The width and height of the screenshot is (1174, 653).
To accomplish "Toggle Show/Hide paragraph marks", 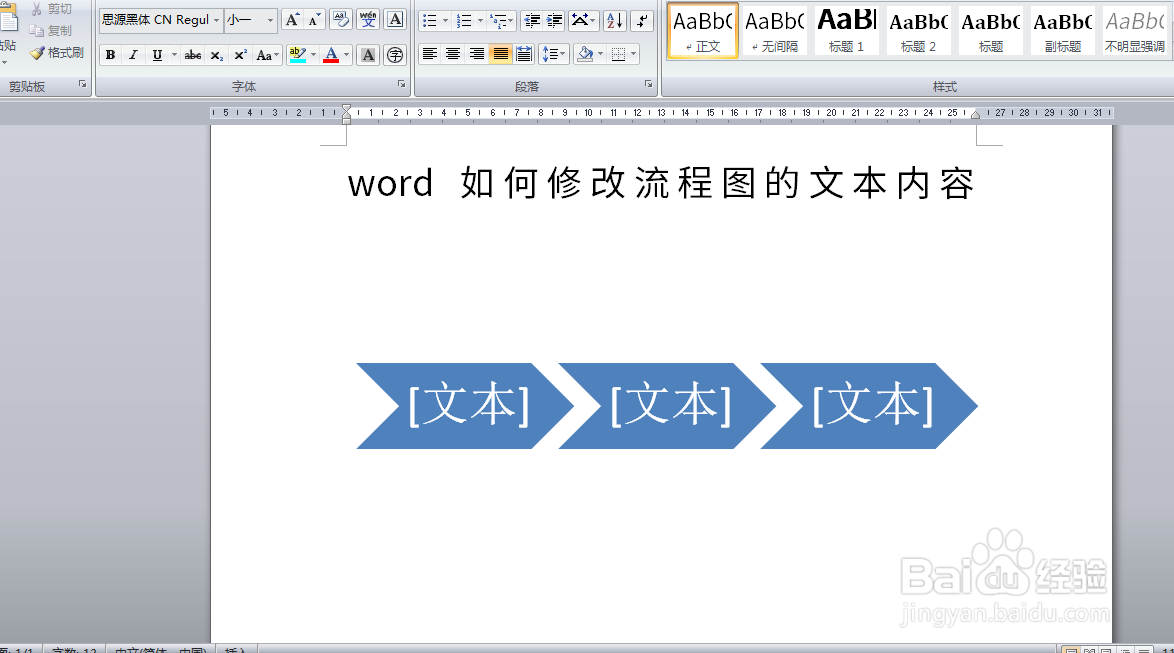I will coord(641,20).
